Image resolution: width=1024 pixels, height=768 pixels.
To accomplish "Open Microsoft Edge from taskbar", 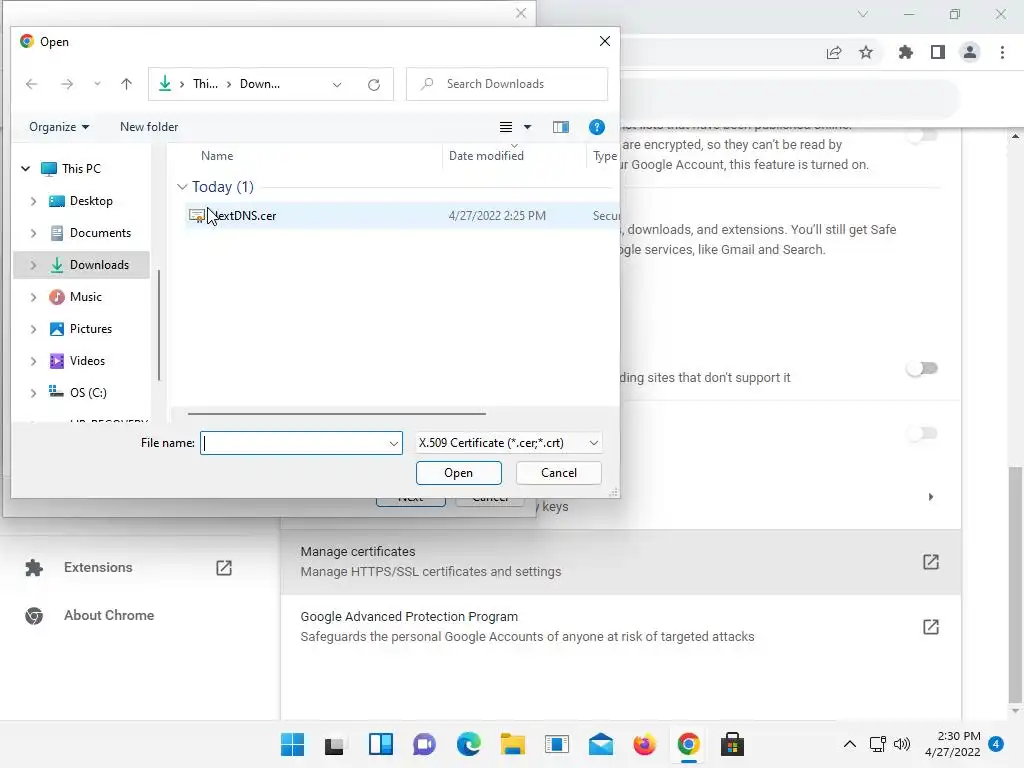I will point(468,744).
